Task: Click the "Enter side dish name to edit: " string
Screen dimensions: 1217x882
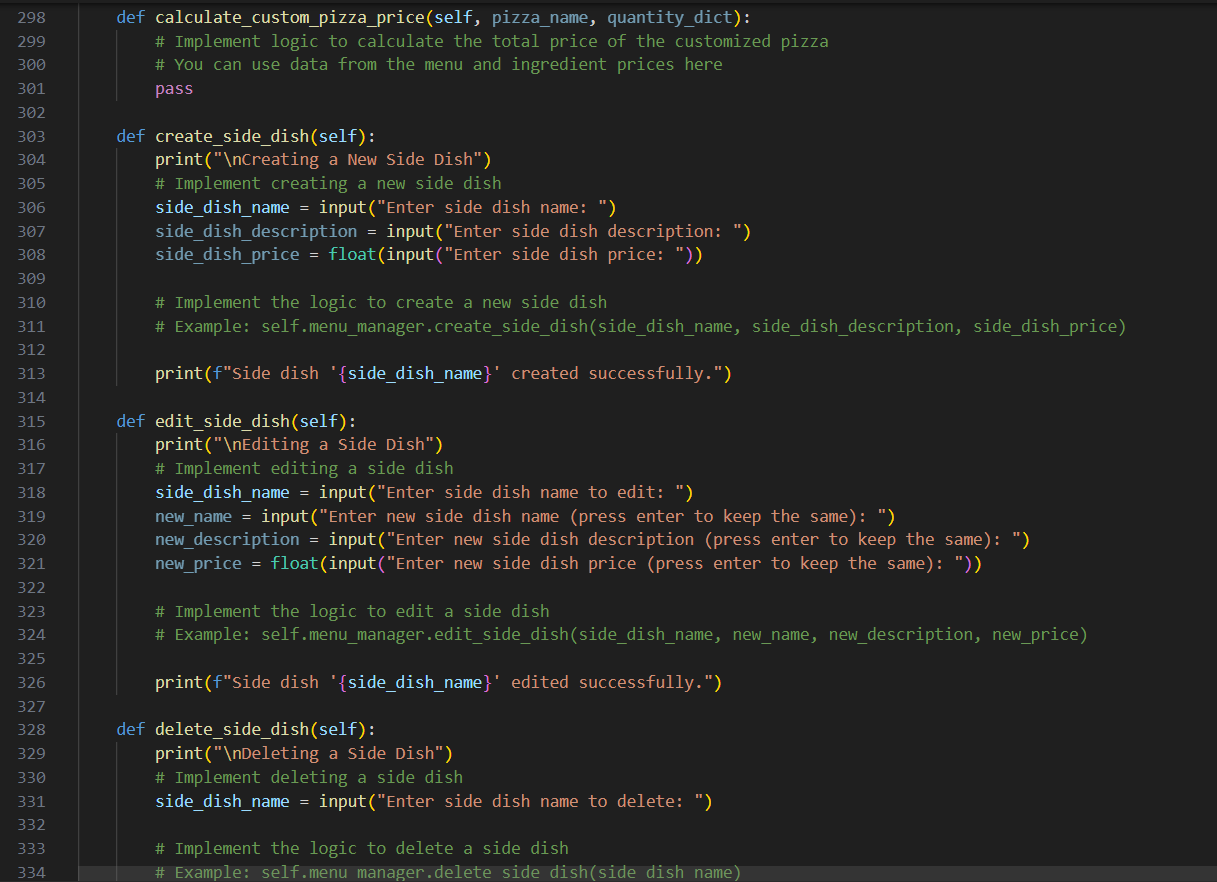Action: click(x=530, y=493)
